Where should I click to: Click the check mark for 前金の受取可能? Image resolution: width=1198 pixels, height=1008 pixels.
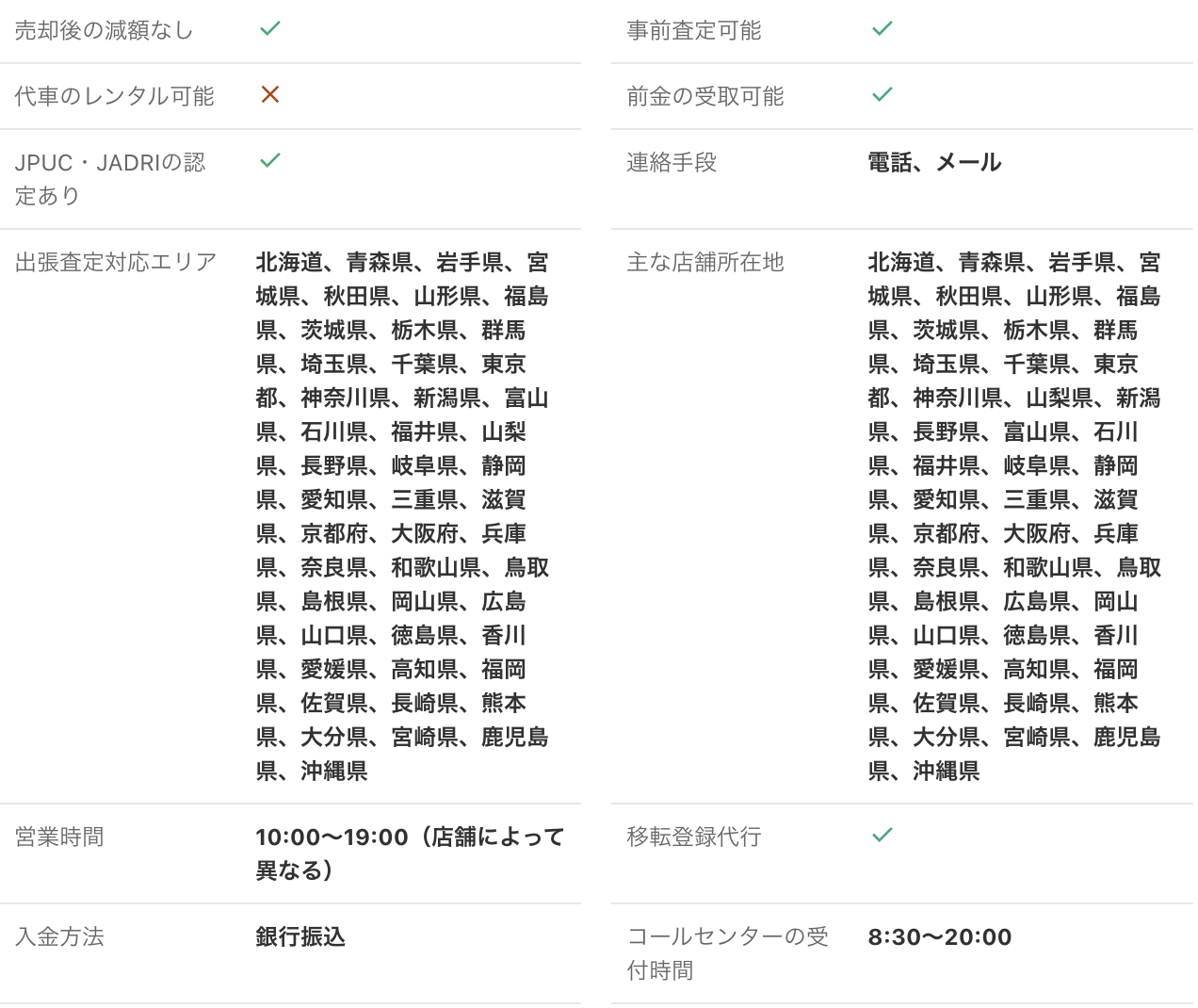pyautogui.click(x=882, y=95)
